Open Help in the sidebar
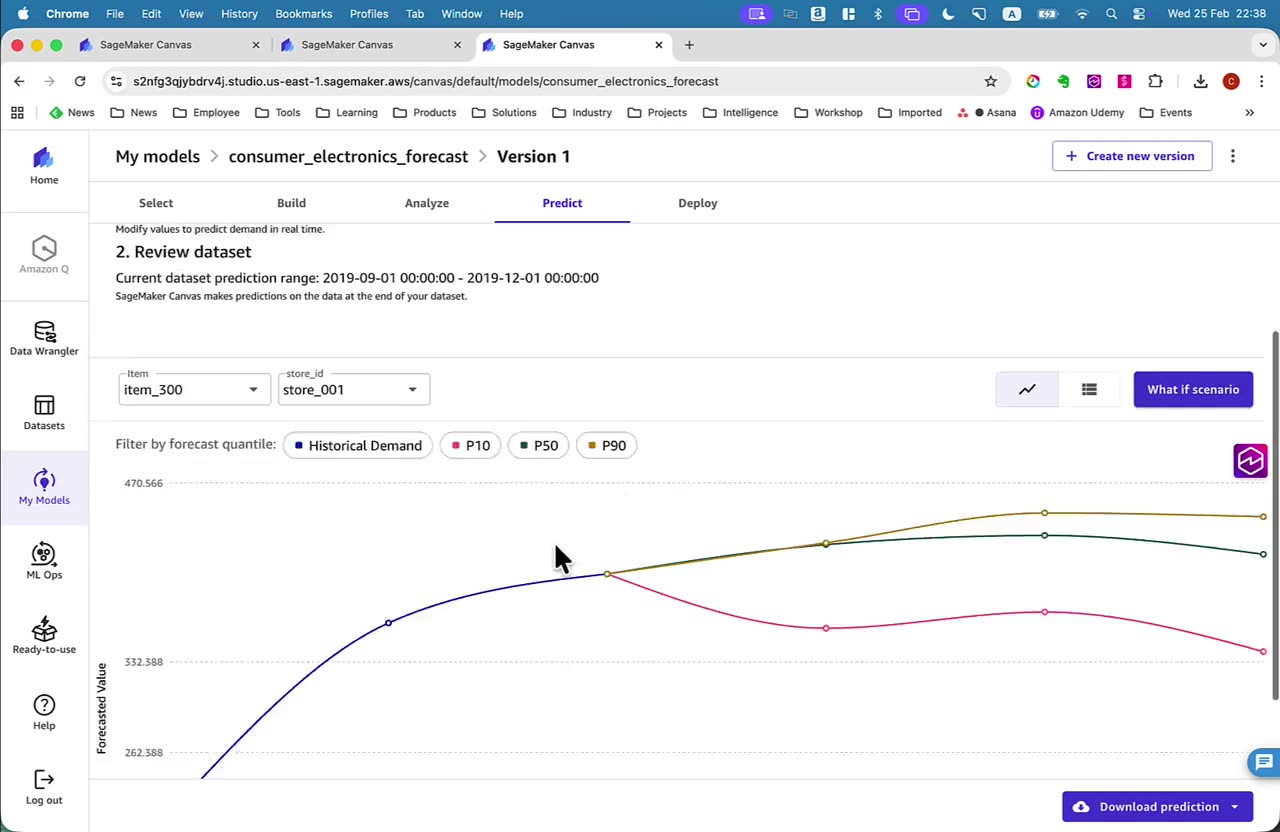 tap(44, 712)
